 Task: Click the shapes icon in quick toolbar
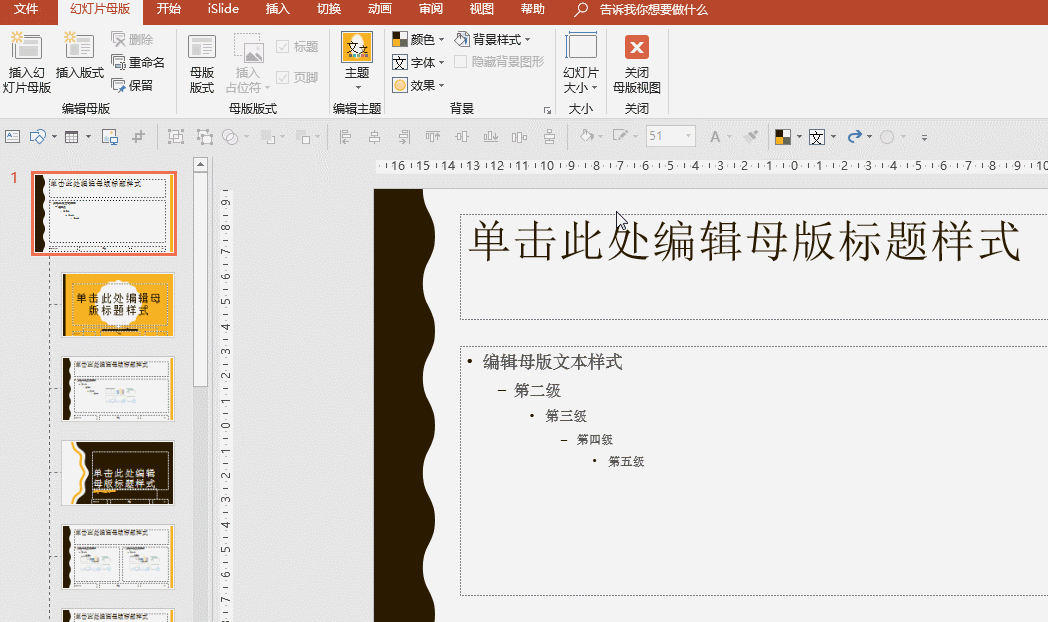coord(37,137)
